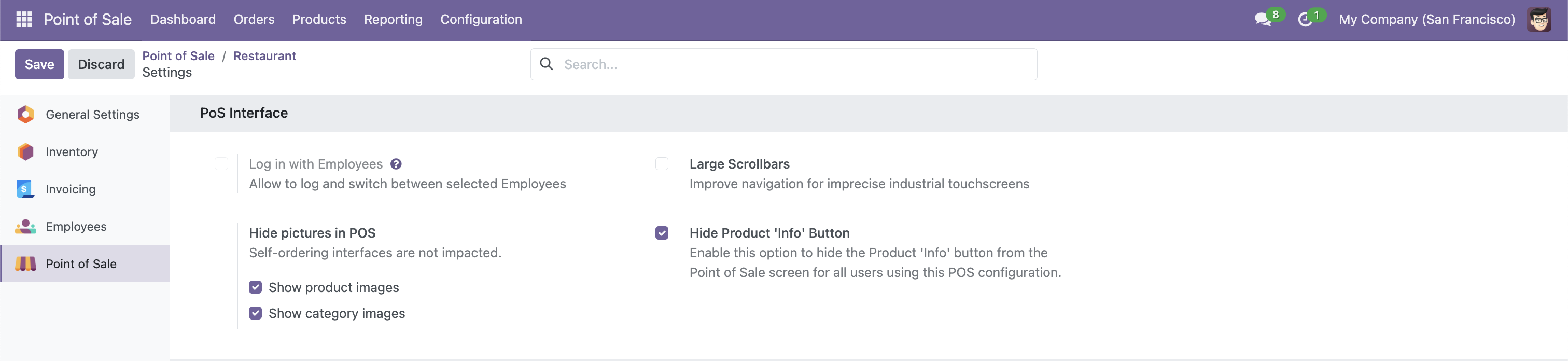Focus the Search settings field

tap(784, 64)
